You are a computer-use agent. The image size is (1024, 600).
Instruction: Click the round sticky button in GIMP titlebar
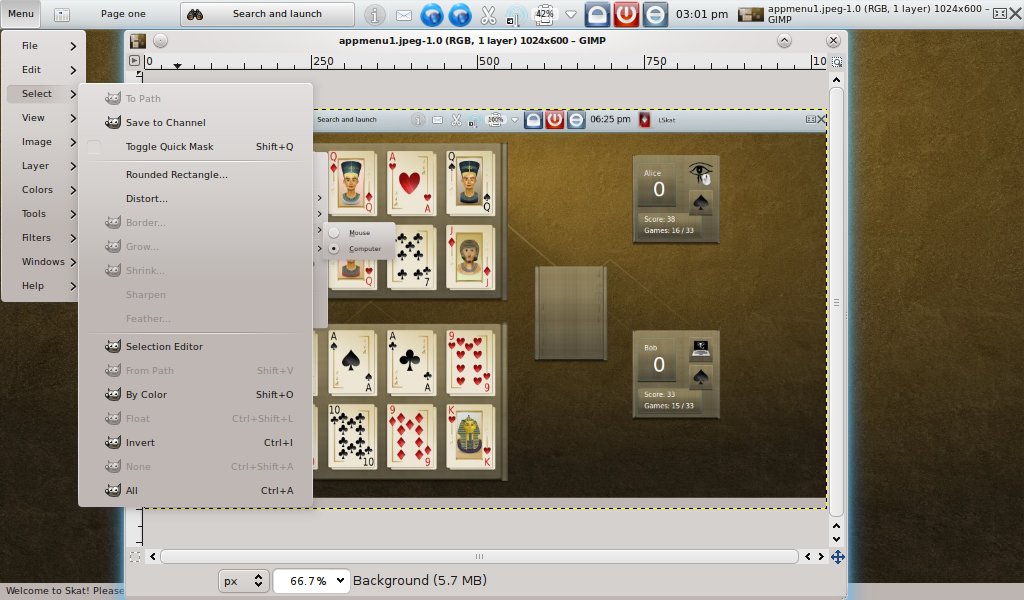[x=160, y=40]
